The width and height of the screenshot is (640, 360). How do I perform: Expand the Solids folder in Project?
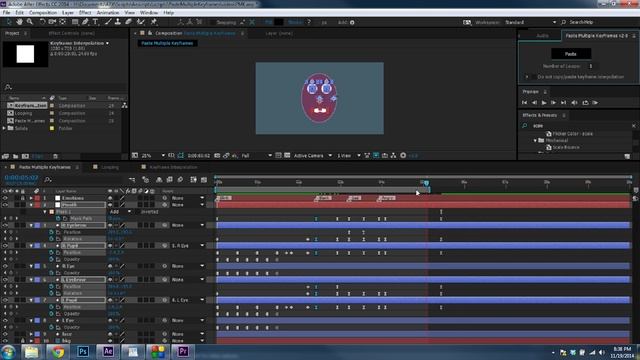(x=4, y=128)
